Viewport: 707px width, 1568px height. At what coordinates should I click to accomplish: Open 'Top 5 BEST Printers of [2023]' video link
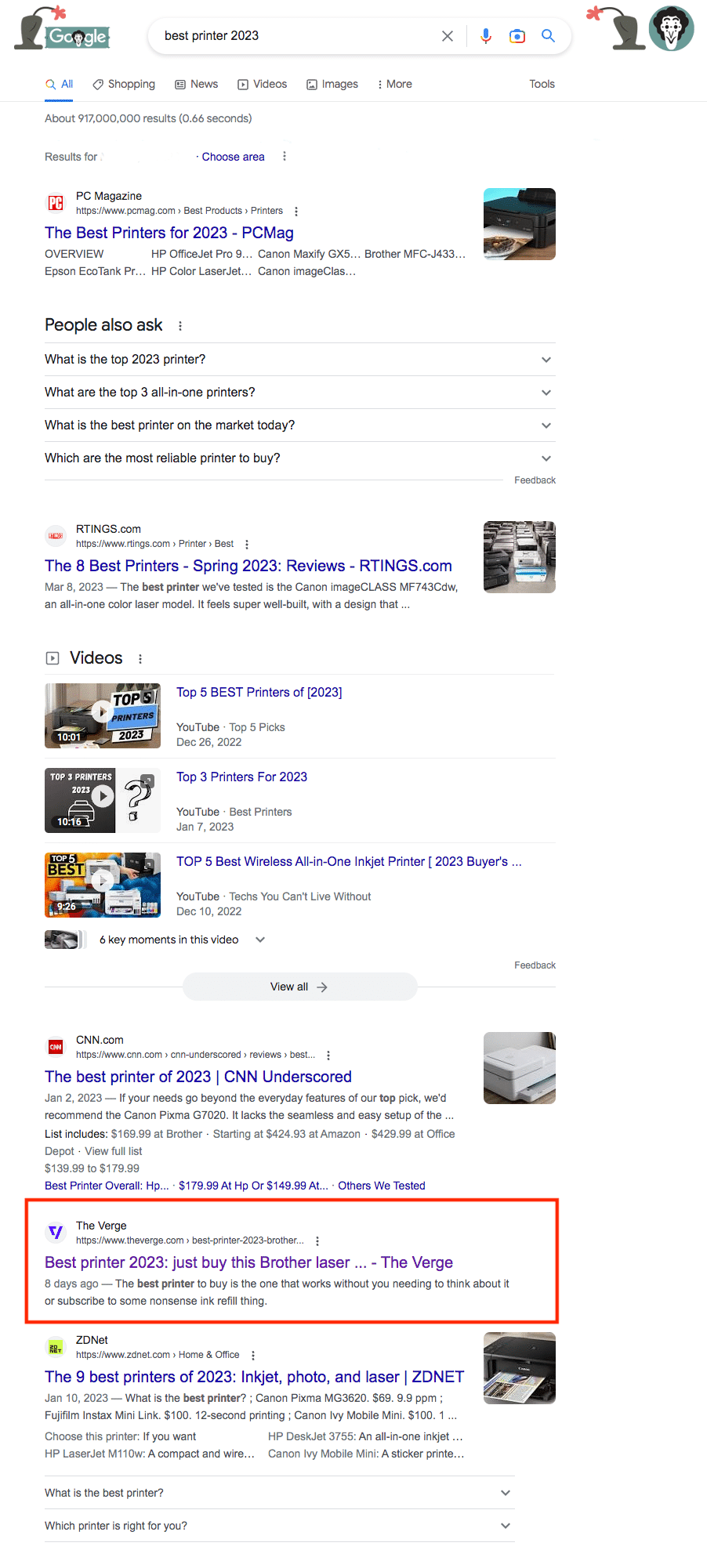coord(259,693)
